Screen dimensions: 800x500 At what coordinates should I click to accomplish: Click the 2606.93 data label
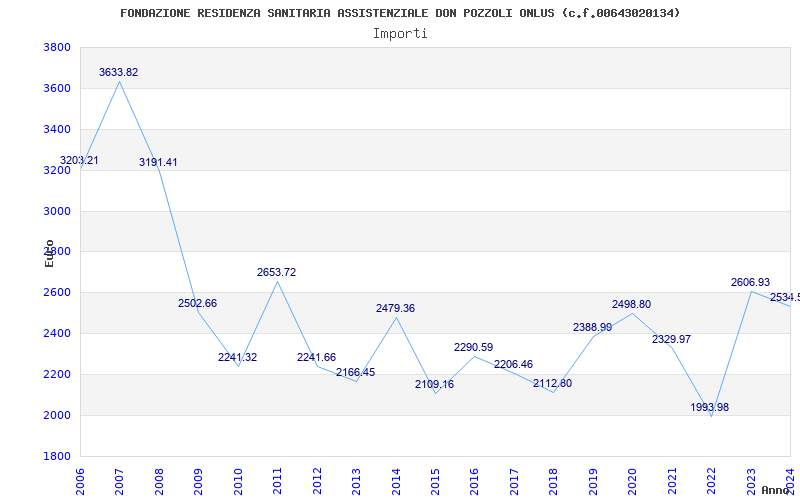751,282
